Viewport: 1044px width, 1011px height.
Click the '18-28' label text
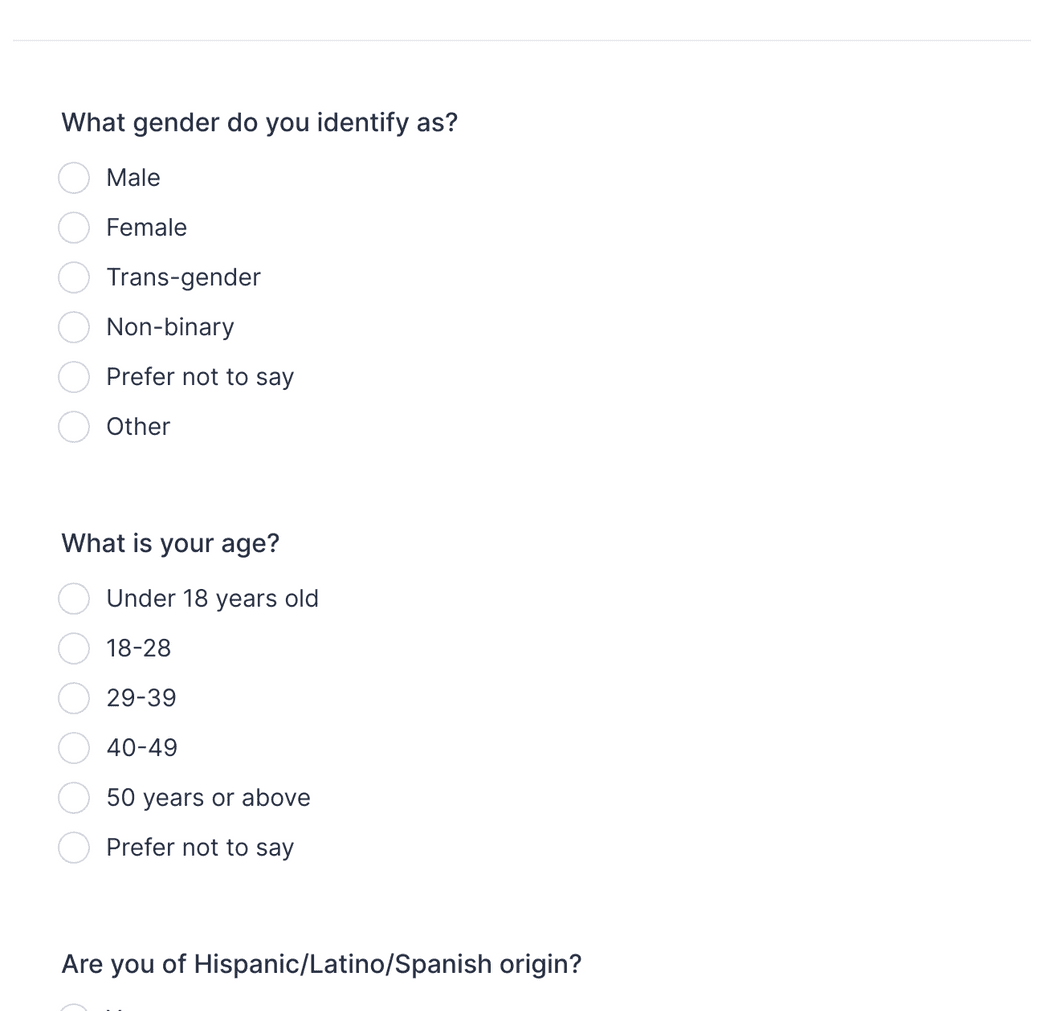click(x=139, y=648)
